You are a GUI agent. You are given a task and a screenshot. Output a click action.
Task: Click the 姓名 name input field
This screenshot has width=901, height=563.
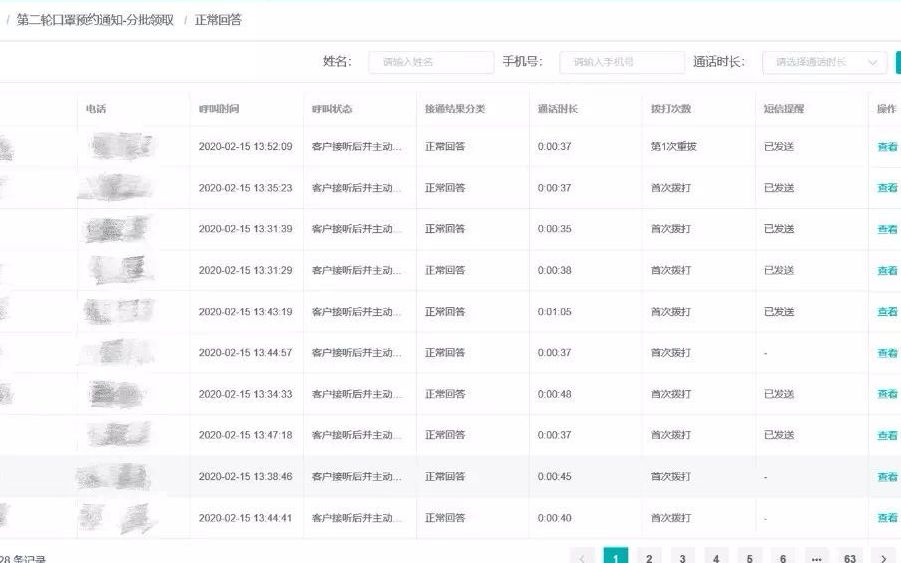pyautogui.click(x=431, y=62)
